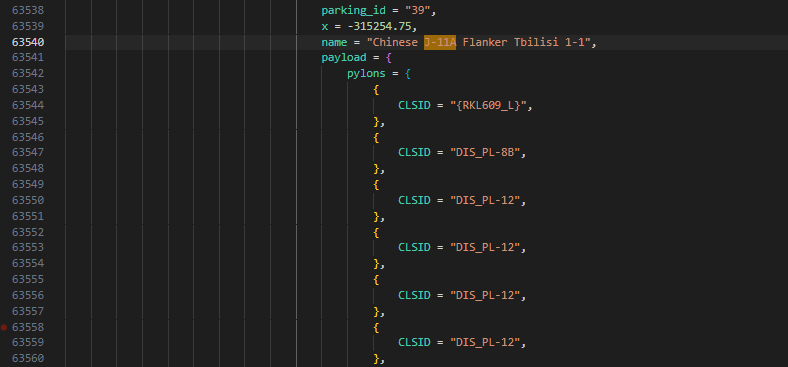This screenshot has width=788, height=367.
Task: Select line number 63539
Action: click(x=28, y=26)
